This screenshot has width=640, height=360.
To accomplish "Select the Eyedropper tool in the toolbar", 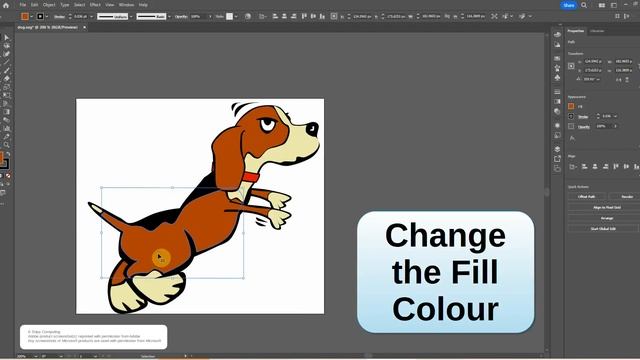I will coord(7,137).
